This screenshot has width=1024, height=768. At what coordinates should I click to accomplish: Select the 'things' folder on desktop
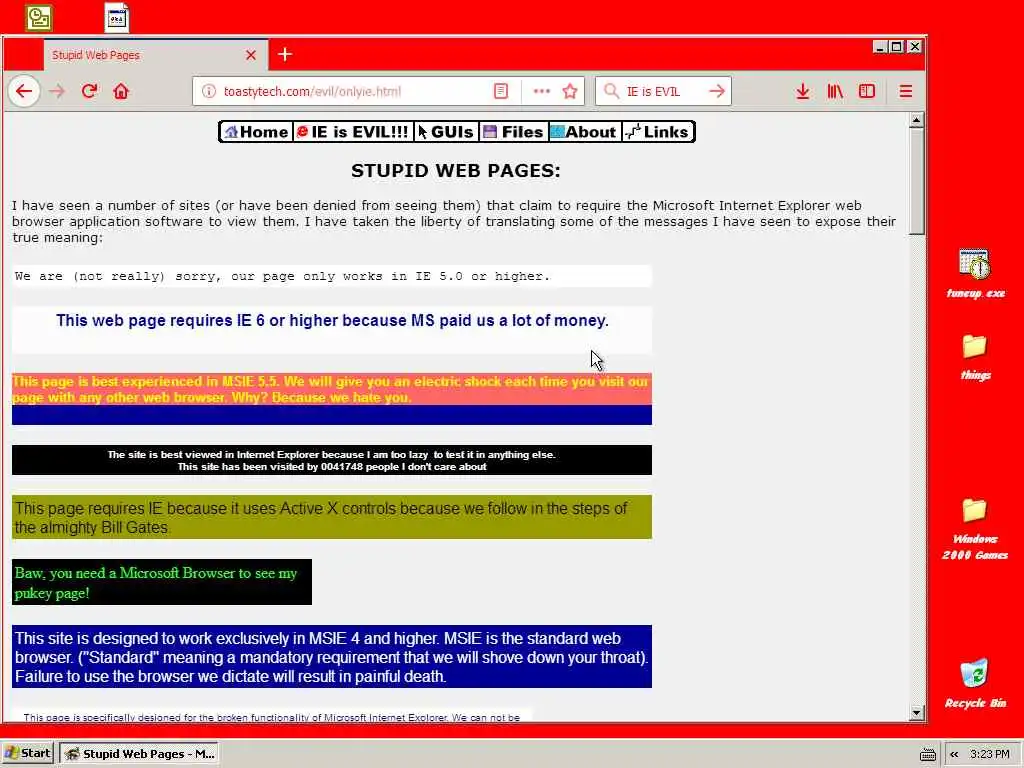975,357
